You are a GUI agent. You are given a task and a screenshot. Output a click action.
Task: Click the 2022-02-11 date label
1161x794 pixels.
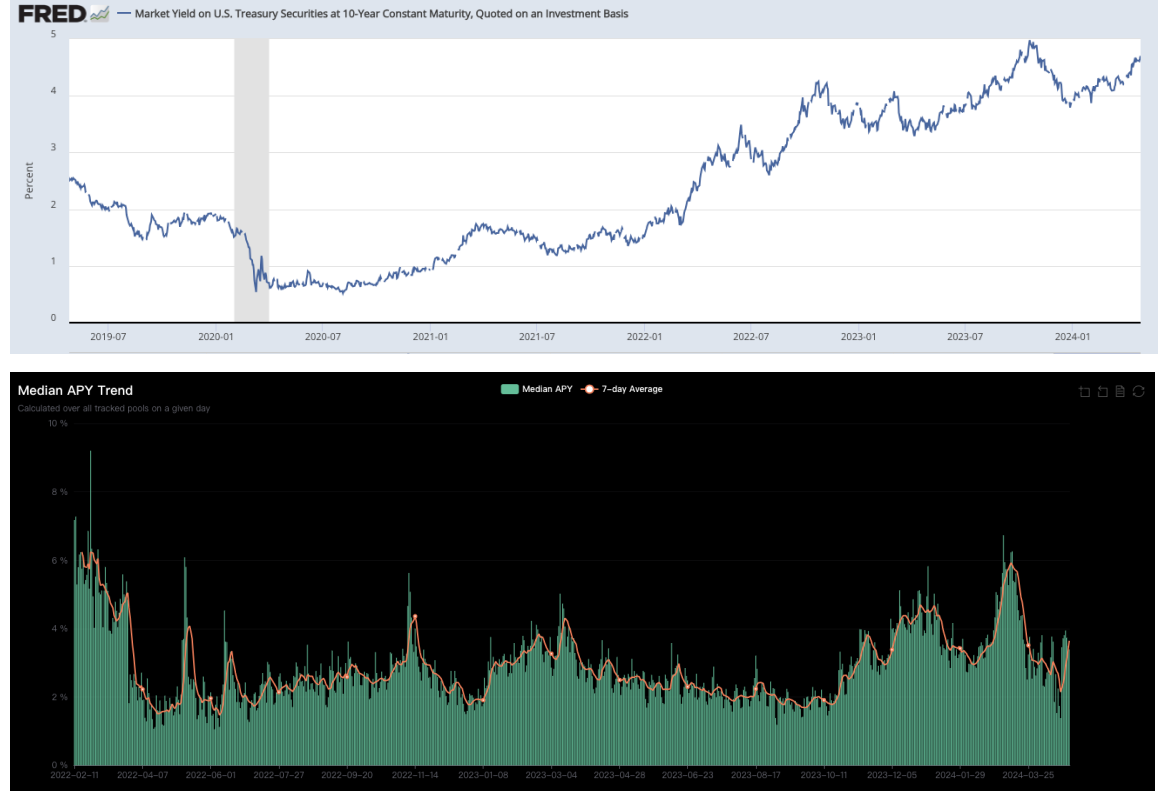pyautogui.click(x=75, y=774)
